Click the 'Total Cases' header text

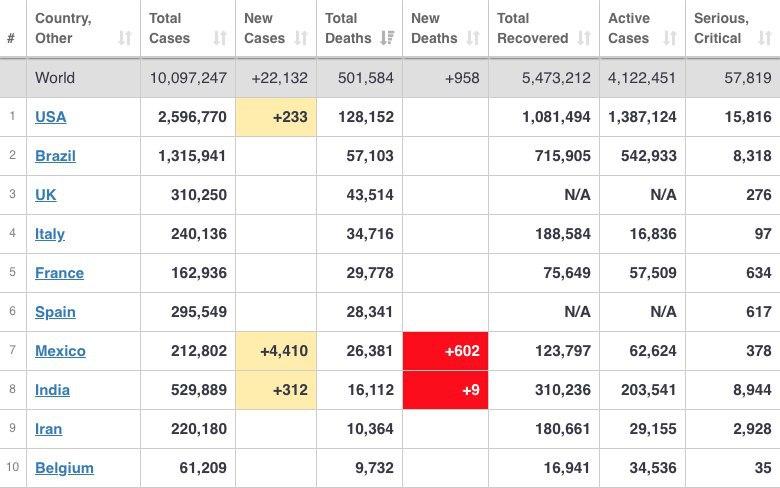pyautogui.click(x=170, y=28)
